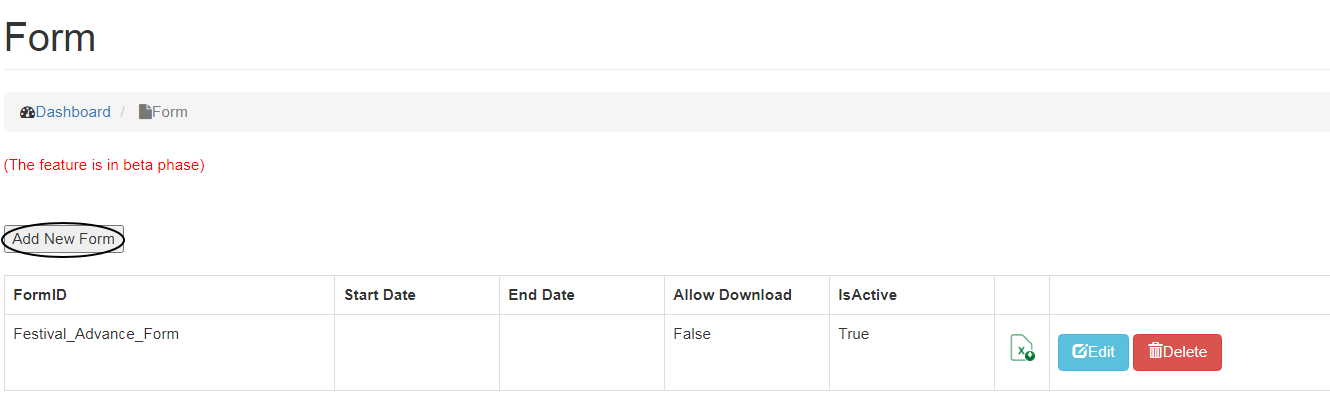Click the file icon beside Form breadcrumb
Screen dimensions: 1330x404
click(x=145, y=112)
